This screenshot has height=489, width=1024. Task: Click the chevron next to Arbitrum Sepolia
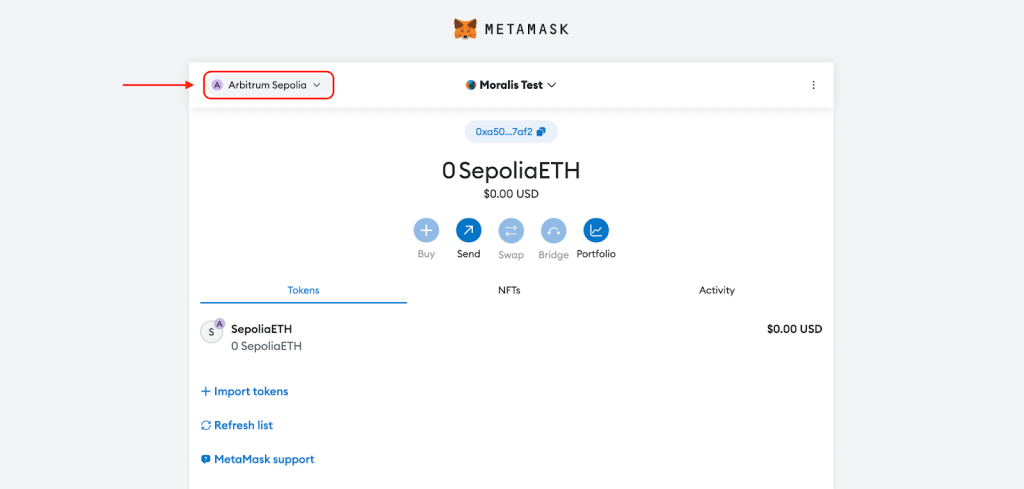(x=317, y=85)
